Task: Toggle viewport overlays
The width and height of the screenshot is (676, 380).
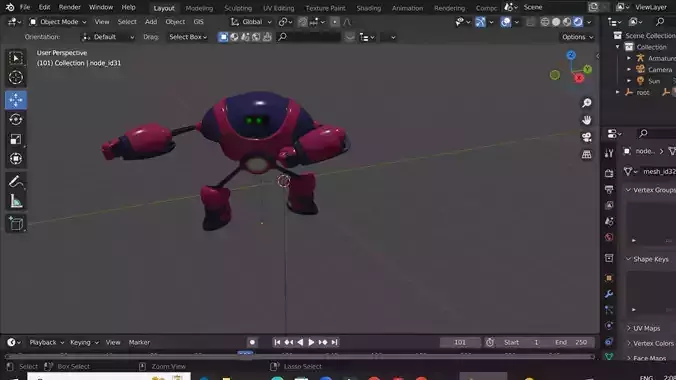Action: (505, 22)
